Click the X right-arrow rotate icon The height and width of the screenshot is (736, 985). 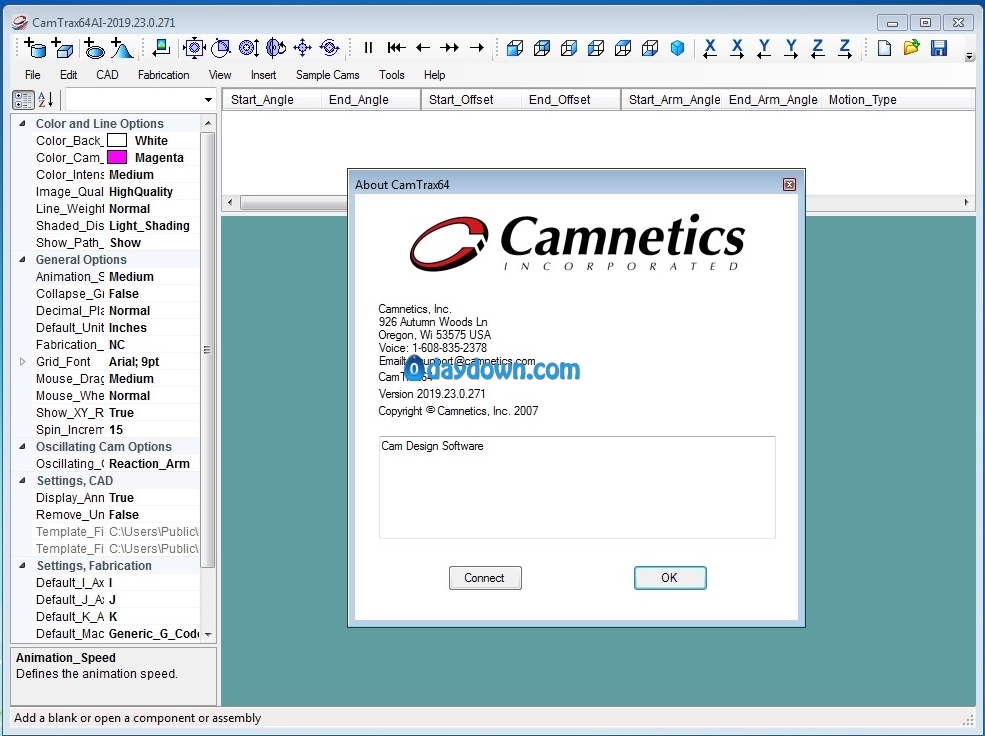point(737,48)
